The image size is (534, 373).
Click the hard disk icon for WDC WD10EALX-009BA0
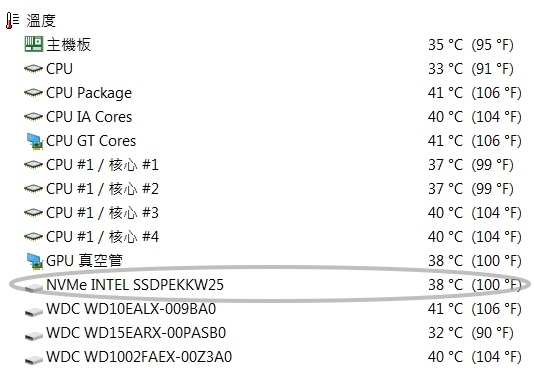34,312
